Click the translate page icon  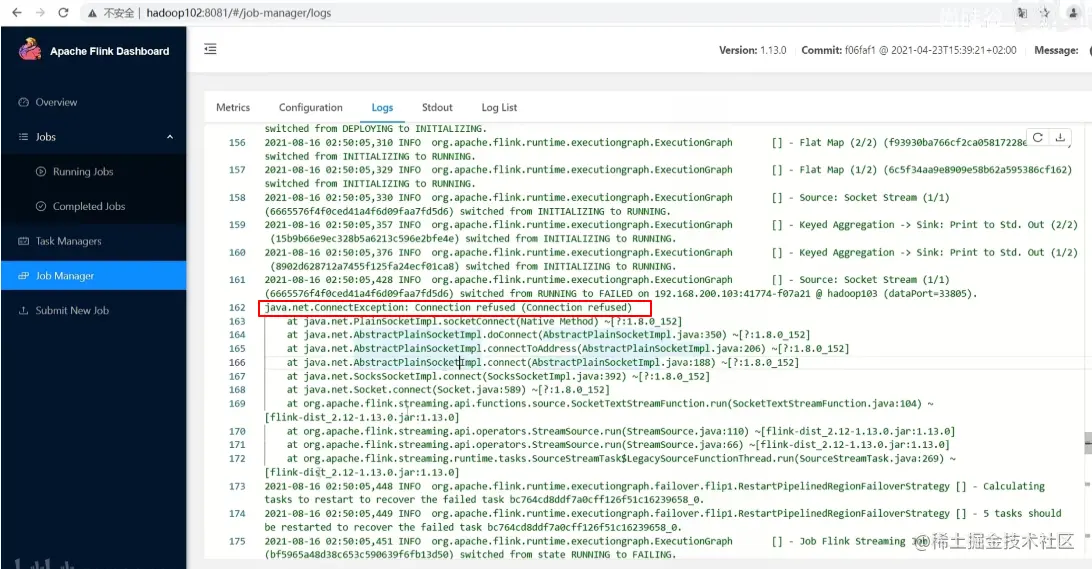tap(1022, 13)
